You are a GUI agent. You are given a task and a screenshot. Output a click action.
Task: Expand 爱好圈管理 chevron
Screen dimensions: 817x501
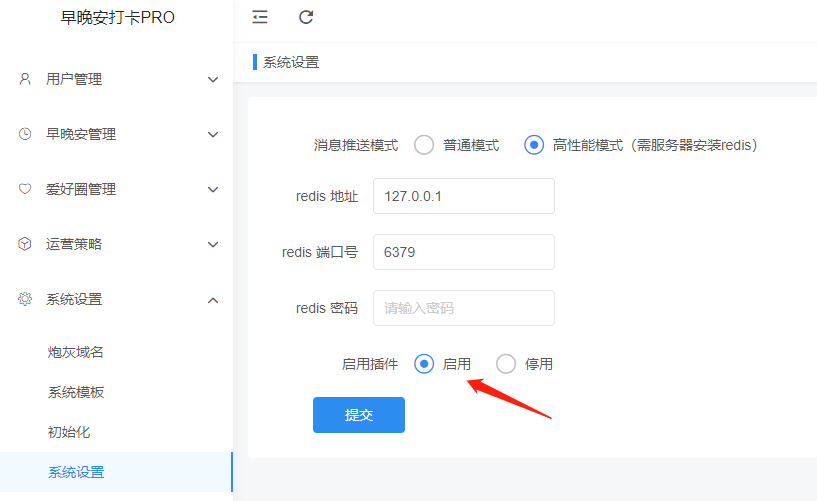point(213,190)
